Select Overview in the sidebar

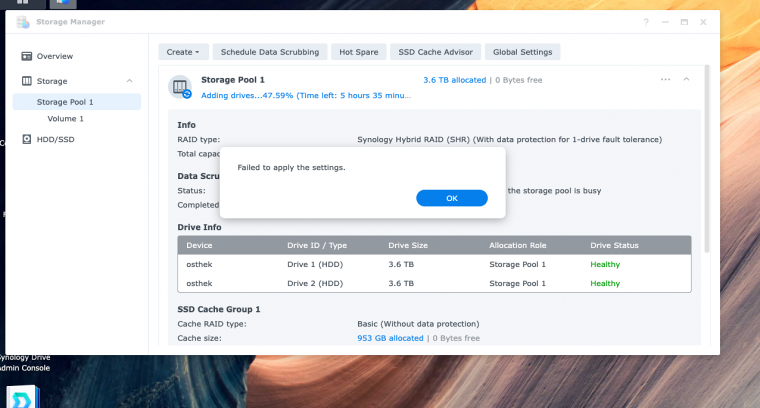pyautogui.click(x=55, y=56)
